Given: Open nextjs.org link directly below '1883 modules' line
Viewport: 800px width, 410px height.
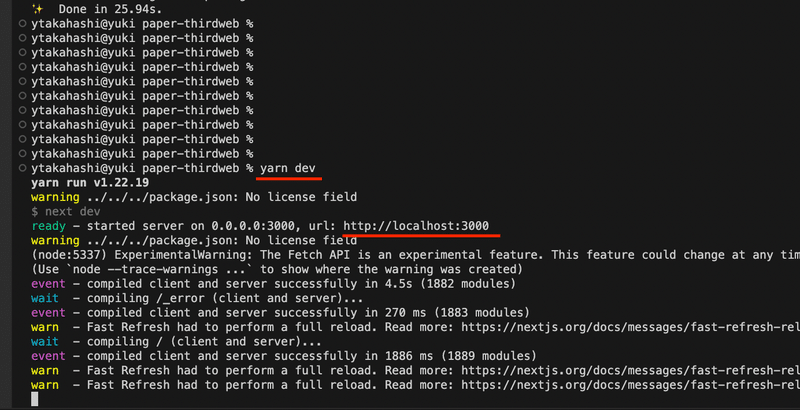Looking at the screenshot, I should tap(631, 327).
